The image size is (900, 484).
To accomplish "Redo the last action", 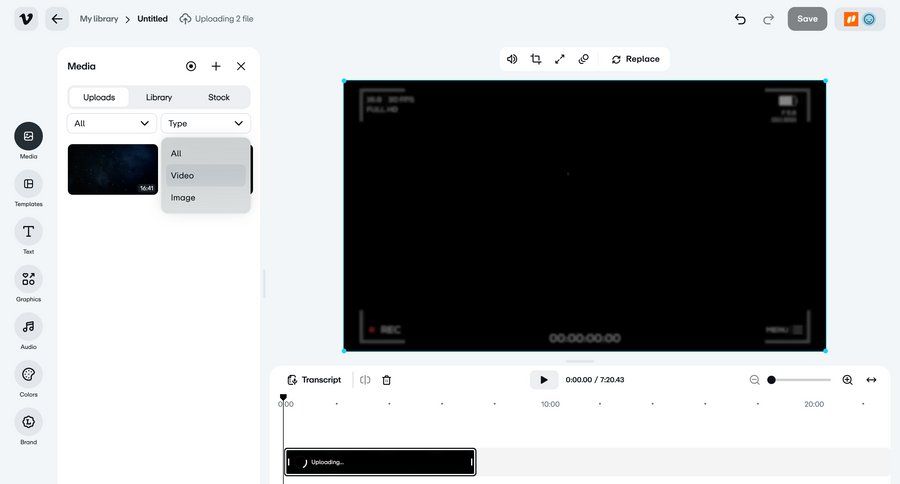I will 768,19.
